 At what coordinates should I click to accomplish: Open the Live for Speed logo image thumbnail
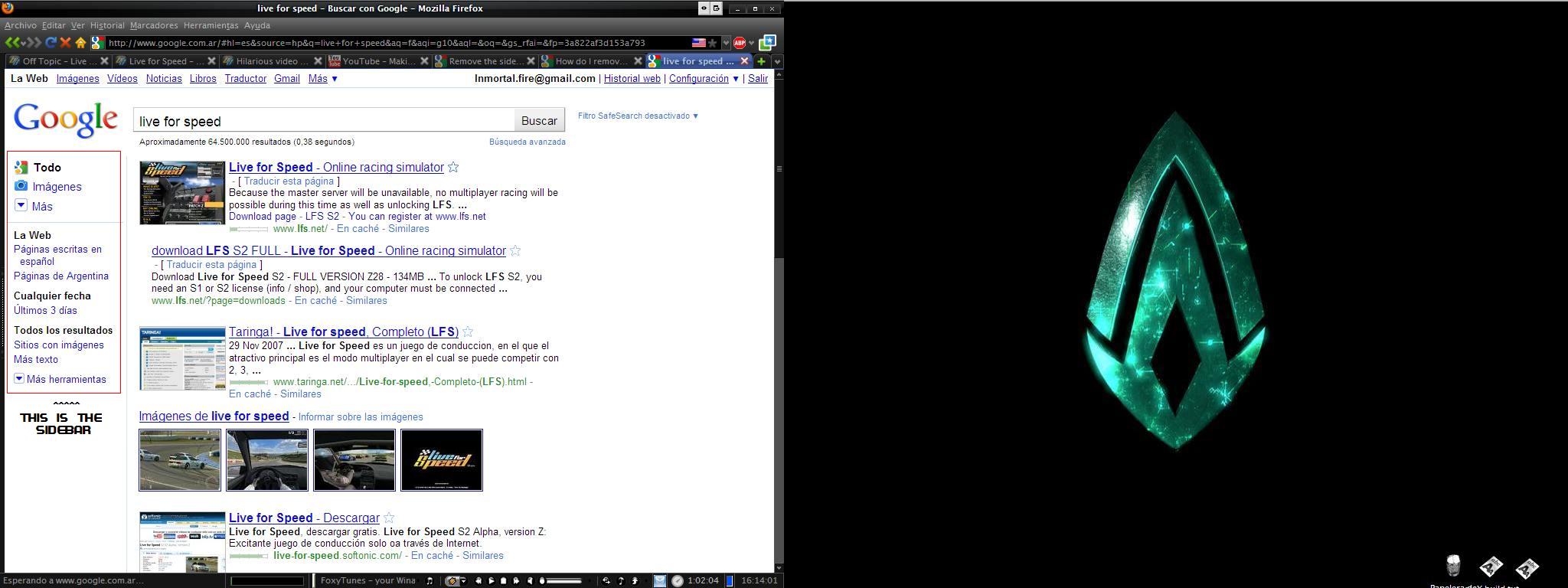[x=442, y=460]
